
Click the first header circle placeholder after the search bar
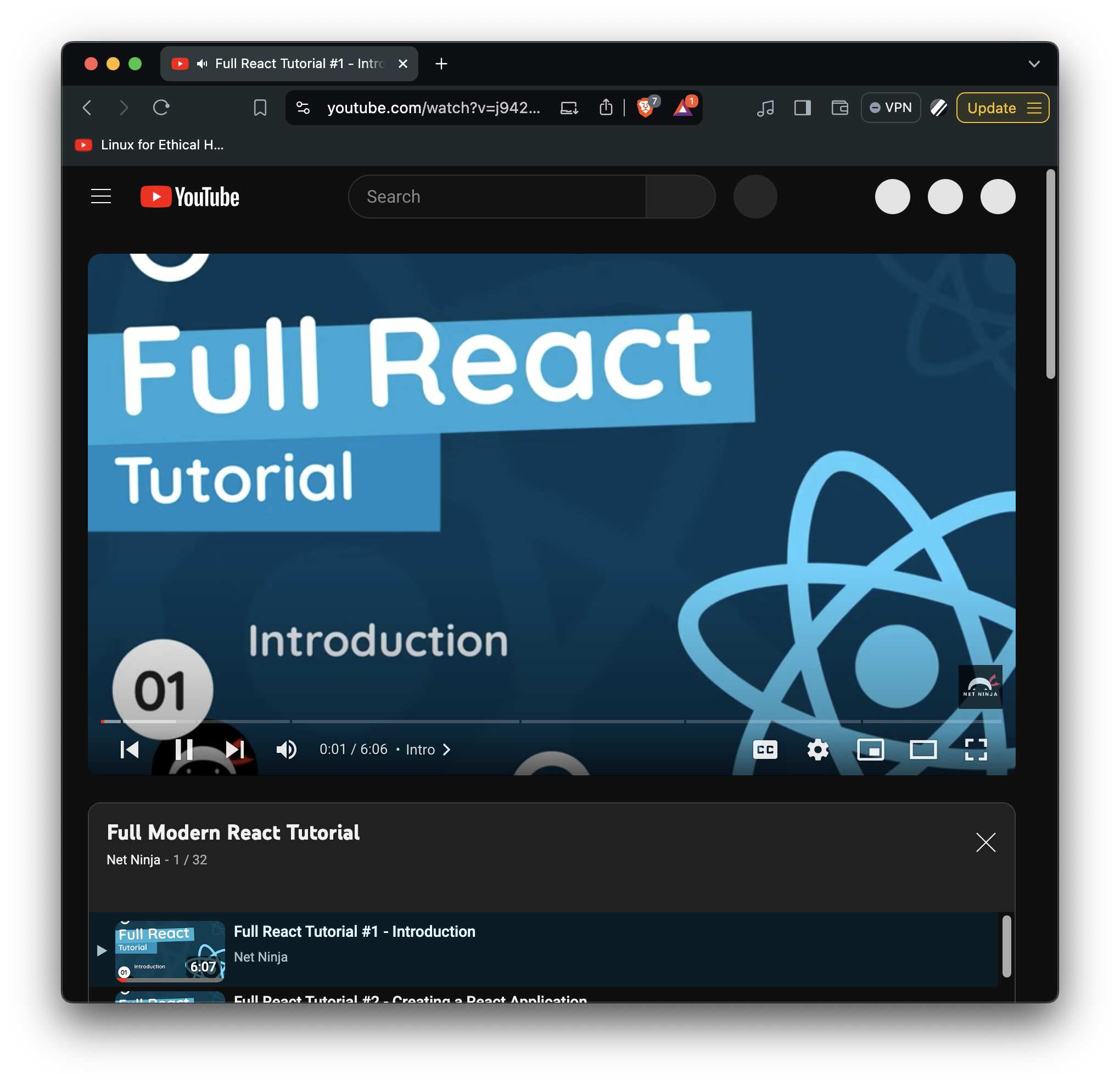click(x=892, y=197)
